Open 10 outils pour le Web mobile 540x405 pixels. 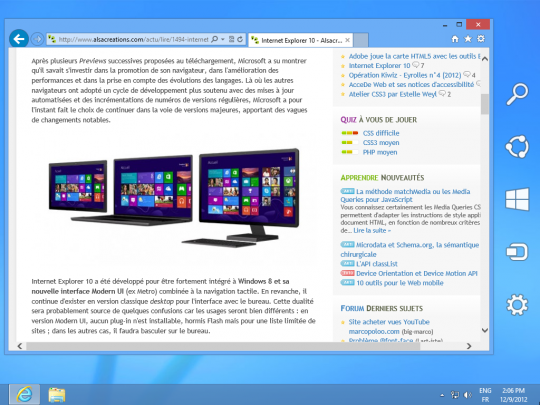(400, 283)
